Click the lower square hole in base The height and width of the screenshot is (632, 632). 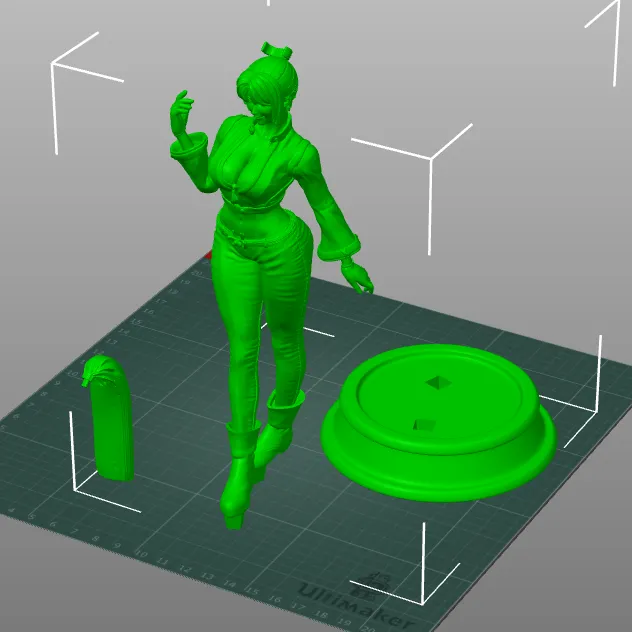424,424
